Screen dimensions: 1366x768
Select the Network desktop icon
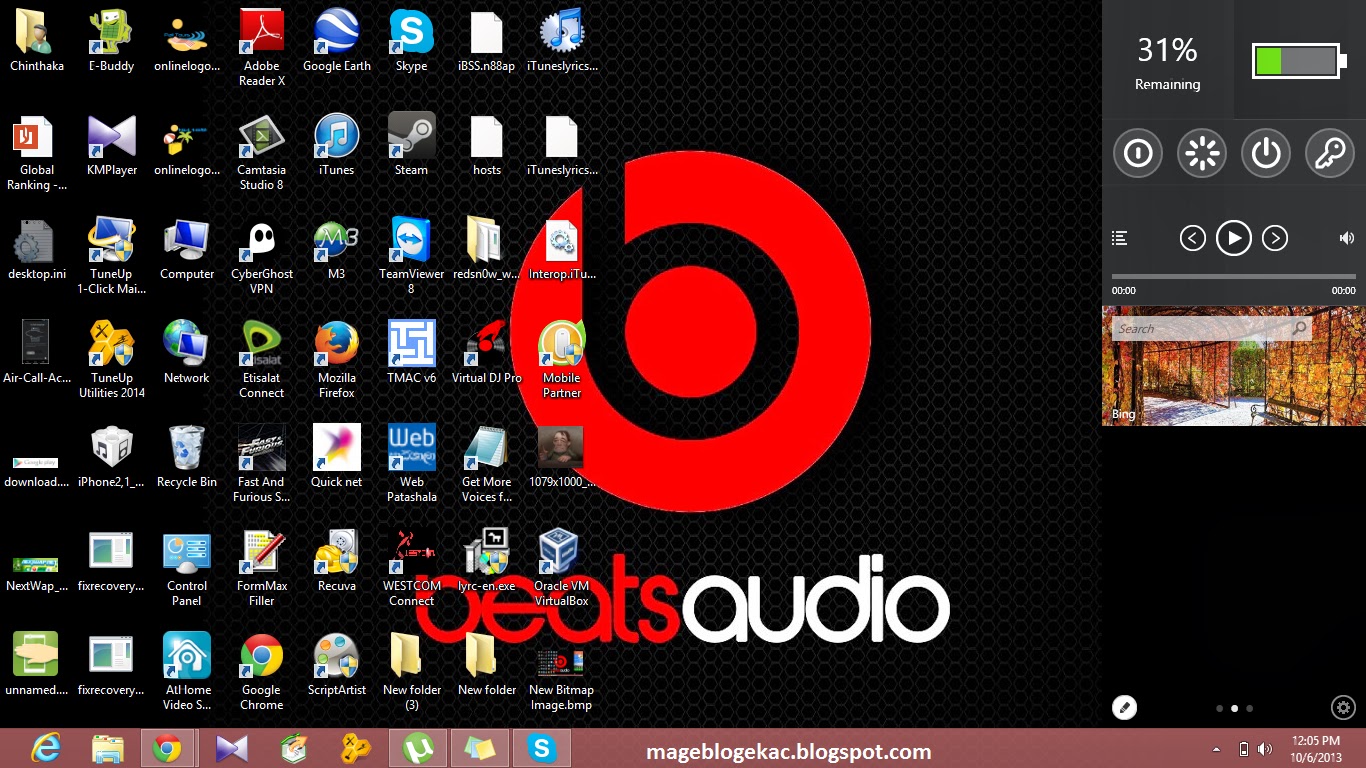pyautogui.click(x=187, y=352)
